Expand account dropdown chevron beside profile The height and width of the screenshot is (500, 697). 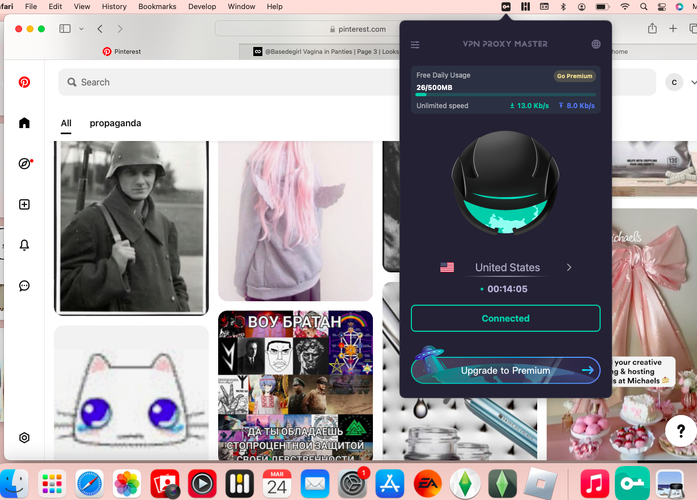coord(693,82)
